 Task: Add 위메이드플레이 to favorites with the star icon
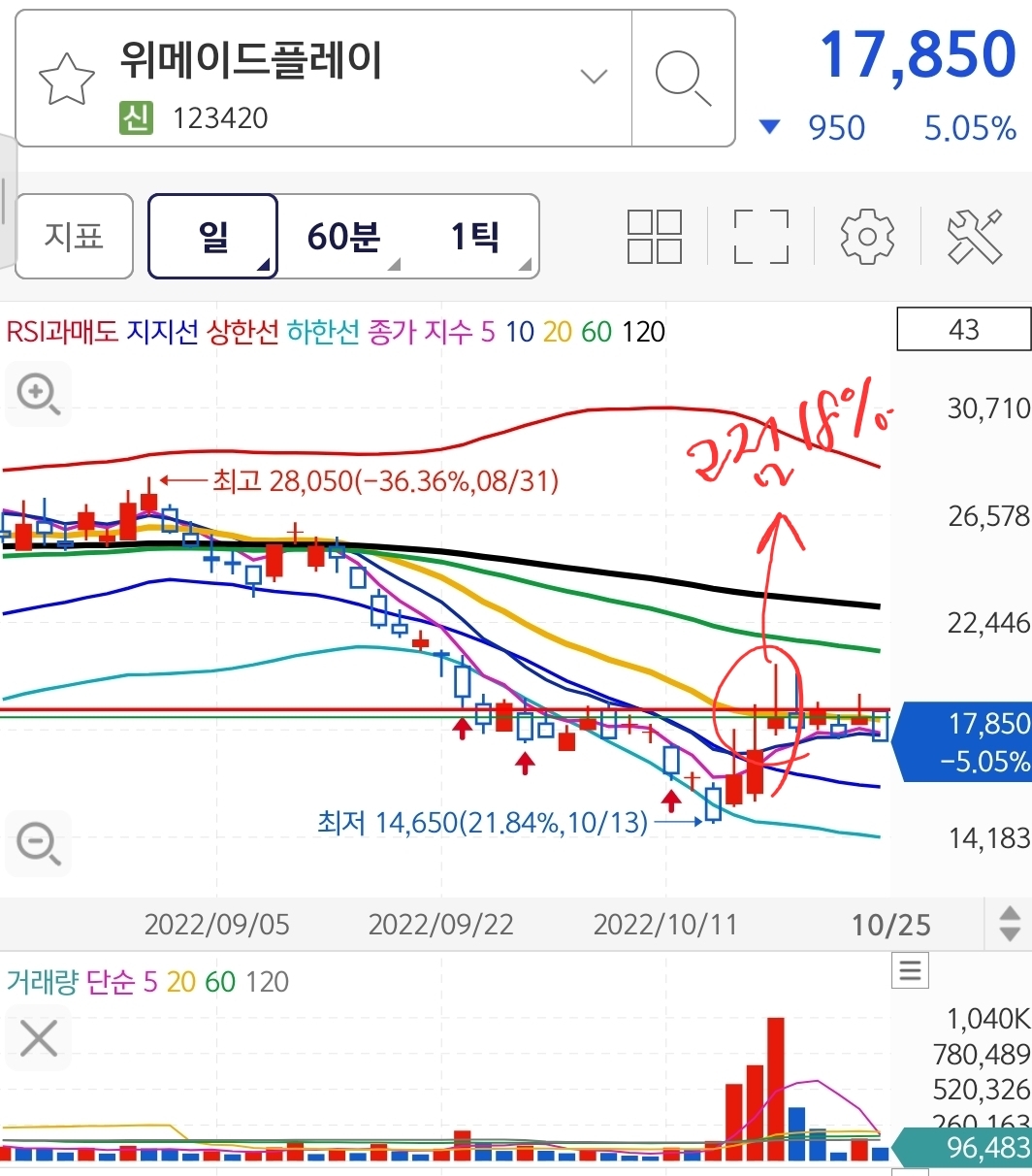67,81
